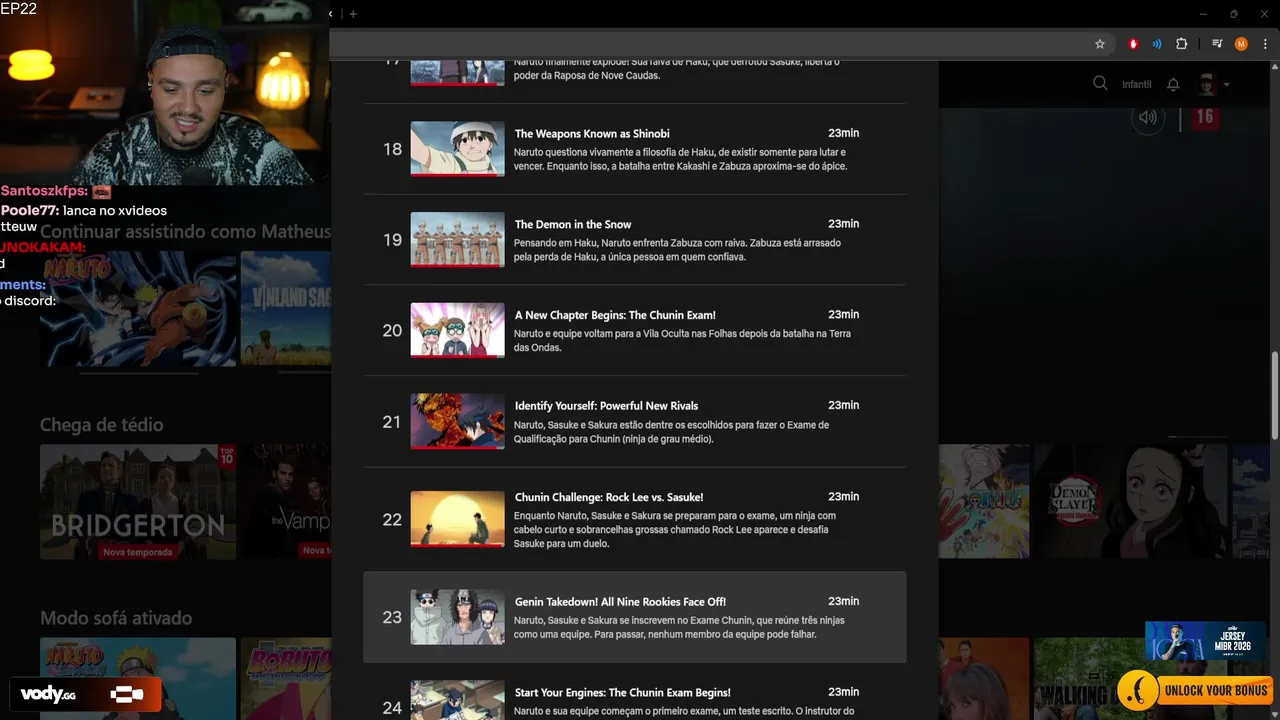The image size is (1280, 720).
Task: Select 'The Weapons Known as Shinobi' title
Action: point(592,134)
